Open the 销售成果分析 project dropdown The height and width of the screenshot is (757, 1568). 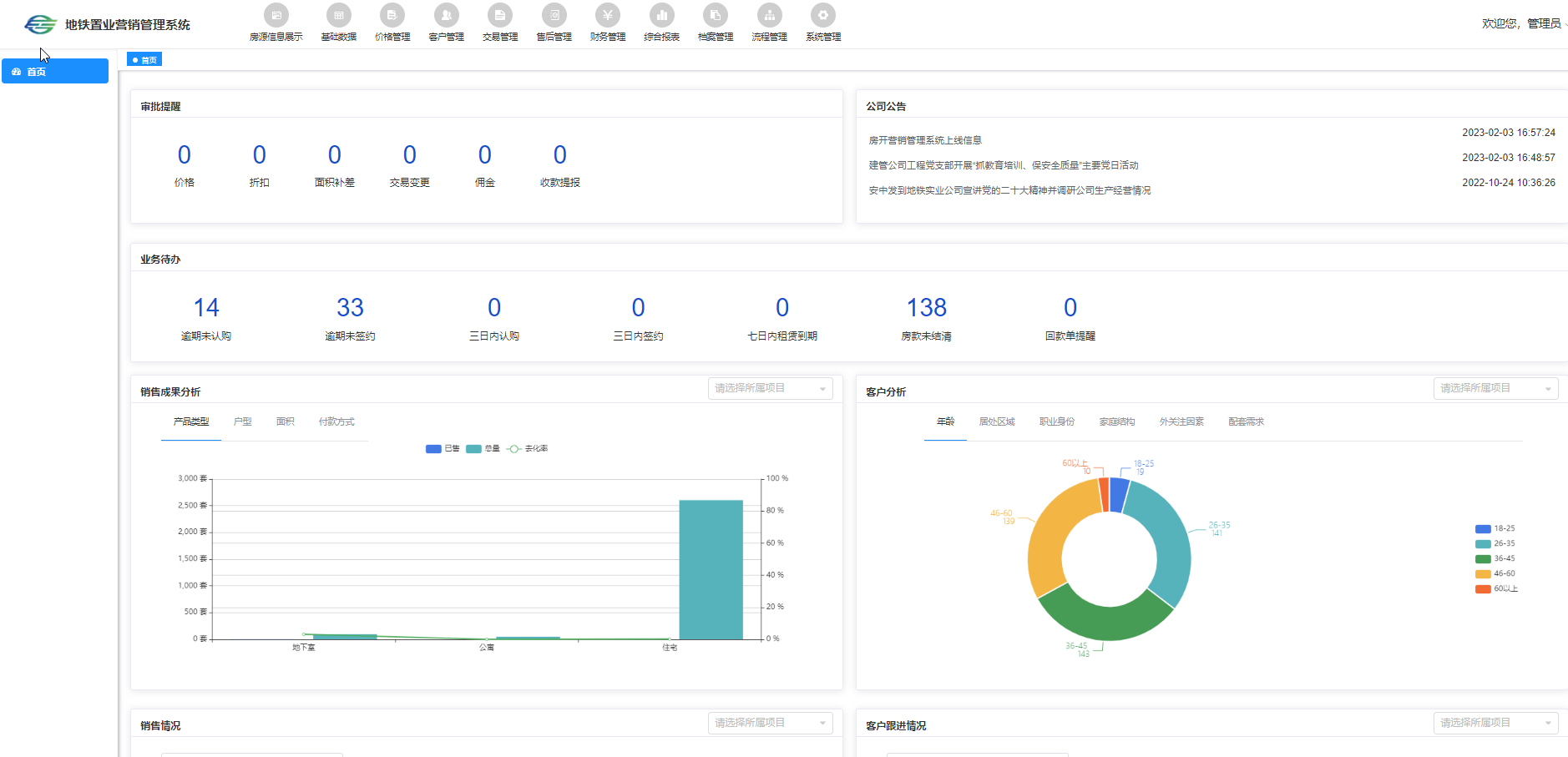[x=771, y=388]
